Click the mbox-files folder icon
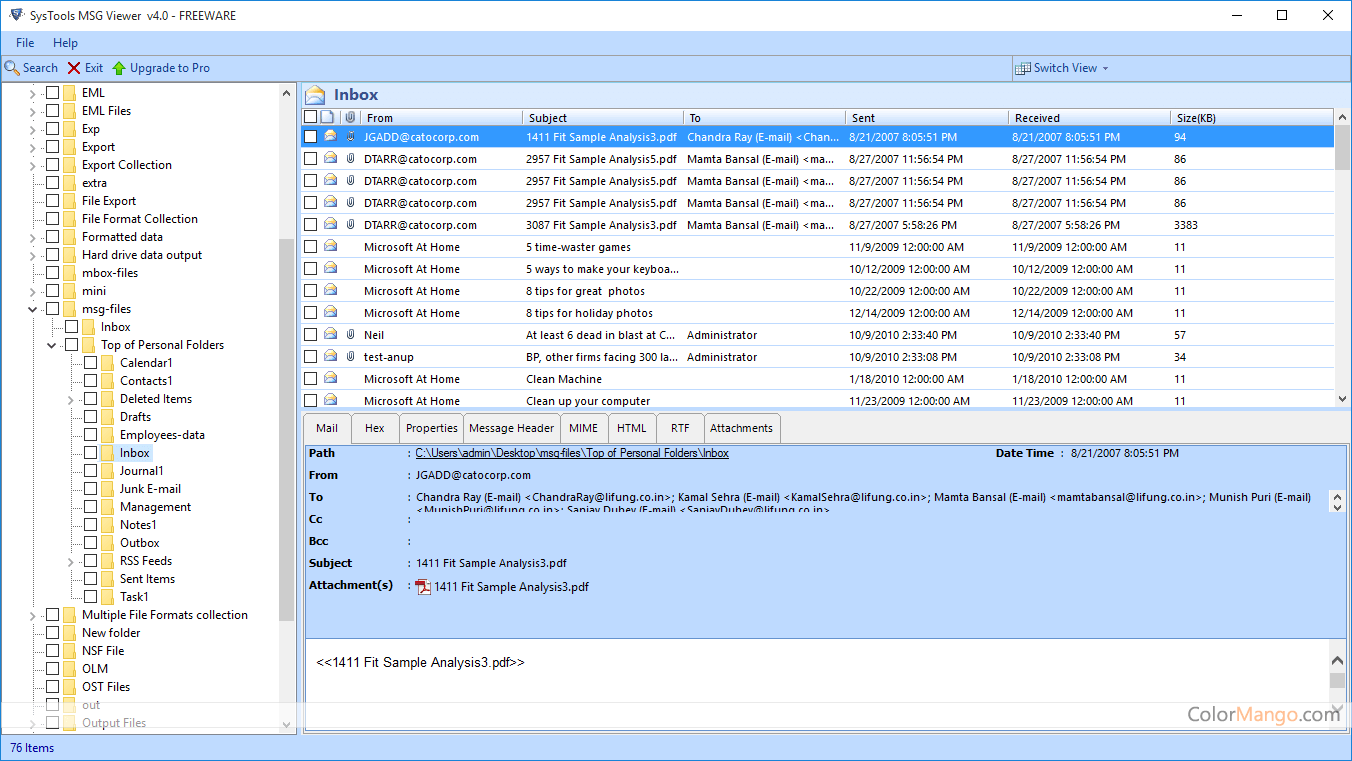This screenshot has height=761, width=1352. 70,273
